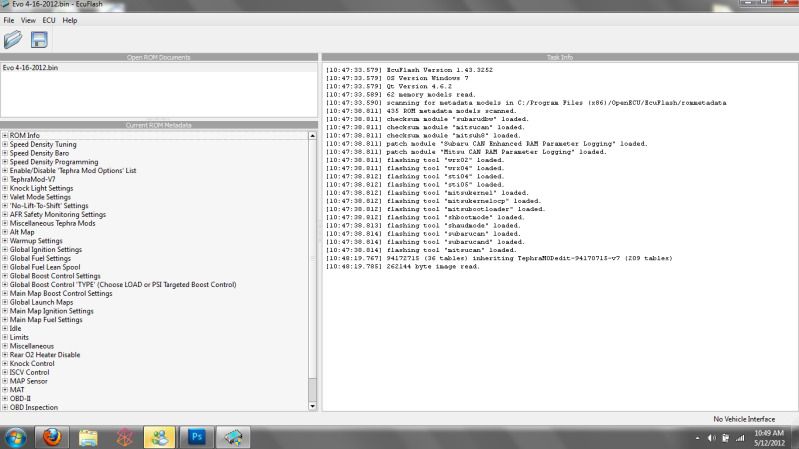Click No Vehicle Interface status text
Viewport: 799px width, 449px height.
[744, 419]
